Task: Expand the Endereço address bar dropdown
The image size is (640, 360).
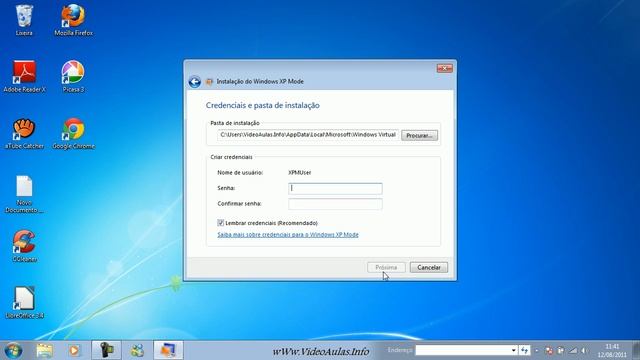Action: 514,350
